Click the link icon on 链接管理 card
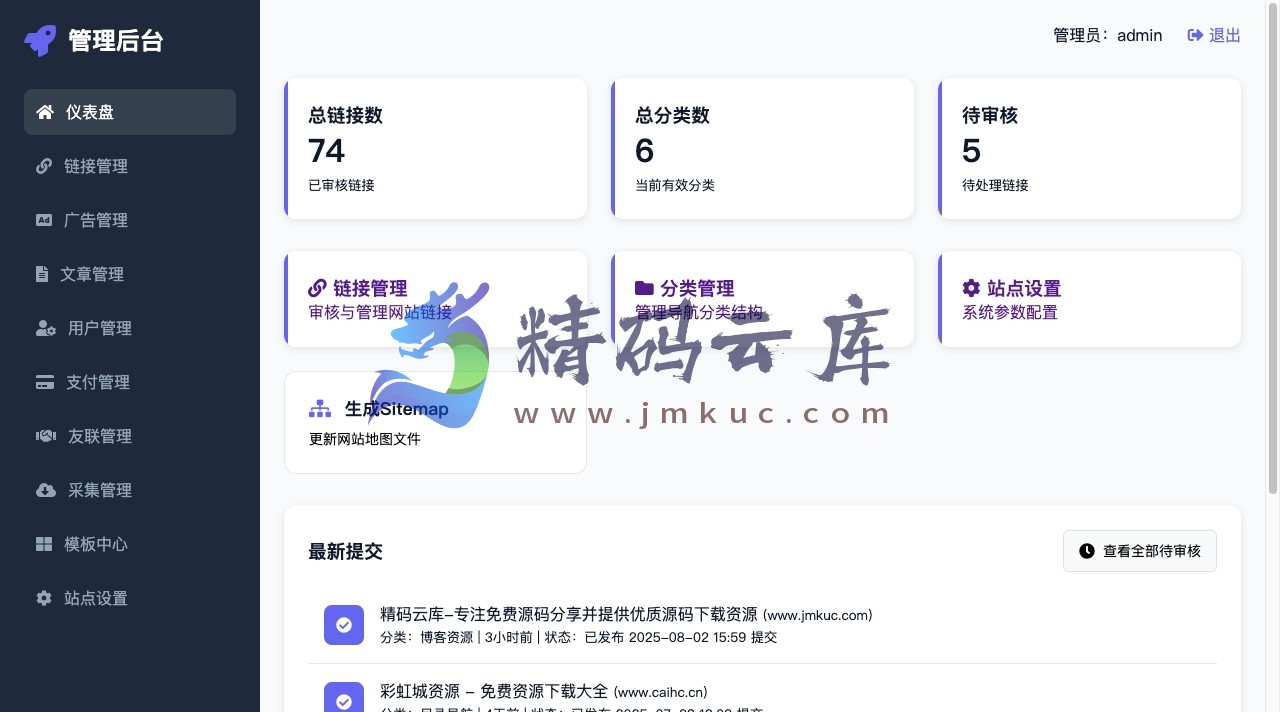 318,288
